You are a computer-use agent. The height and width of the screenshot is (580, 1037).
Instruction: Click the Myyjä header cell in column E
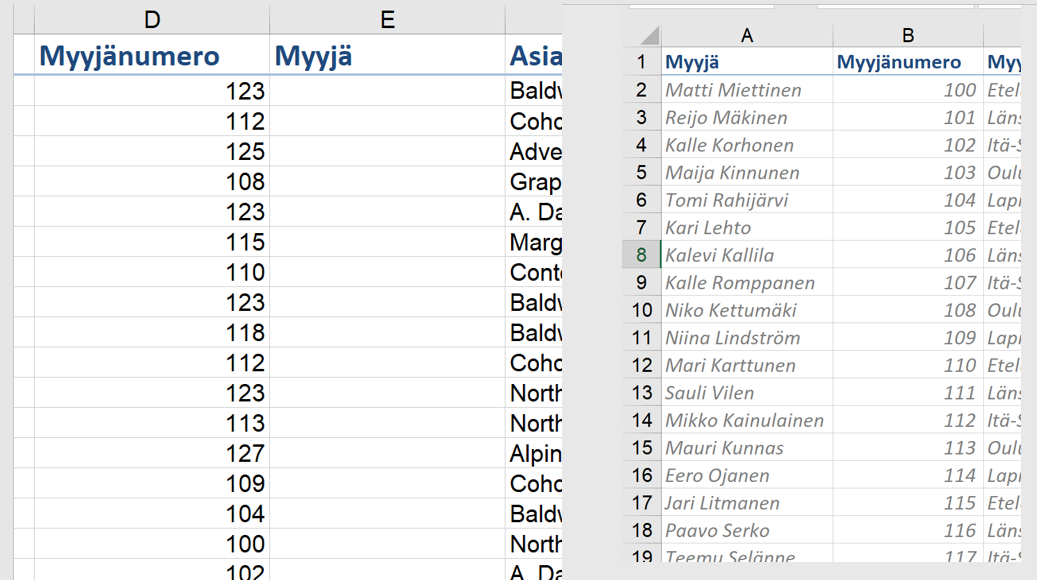click(x=387, y=56)
